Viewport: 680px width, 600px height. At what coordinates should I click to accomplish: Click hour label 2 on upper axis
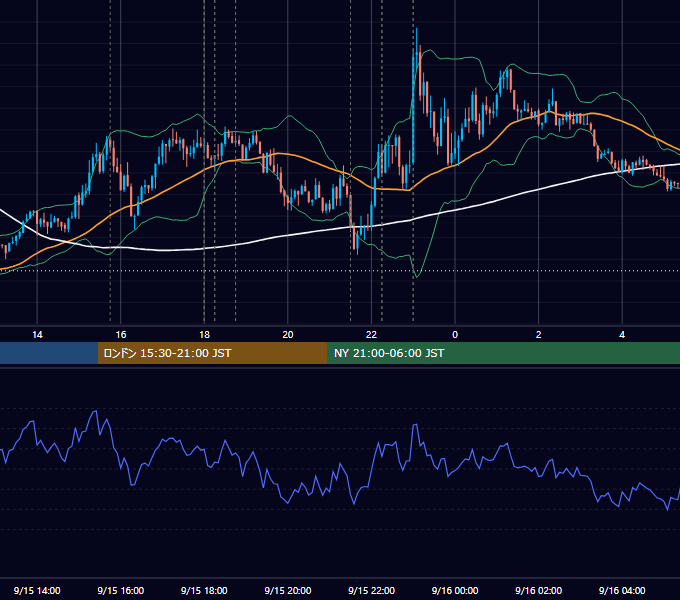[x=539, y=335]
